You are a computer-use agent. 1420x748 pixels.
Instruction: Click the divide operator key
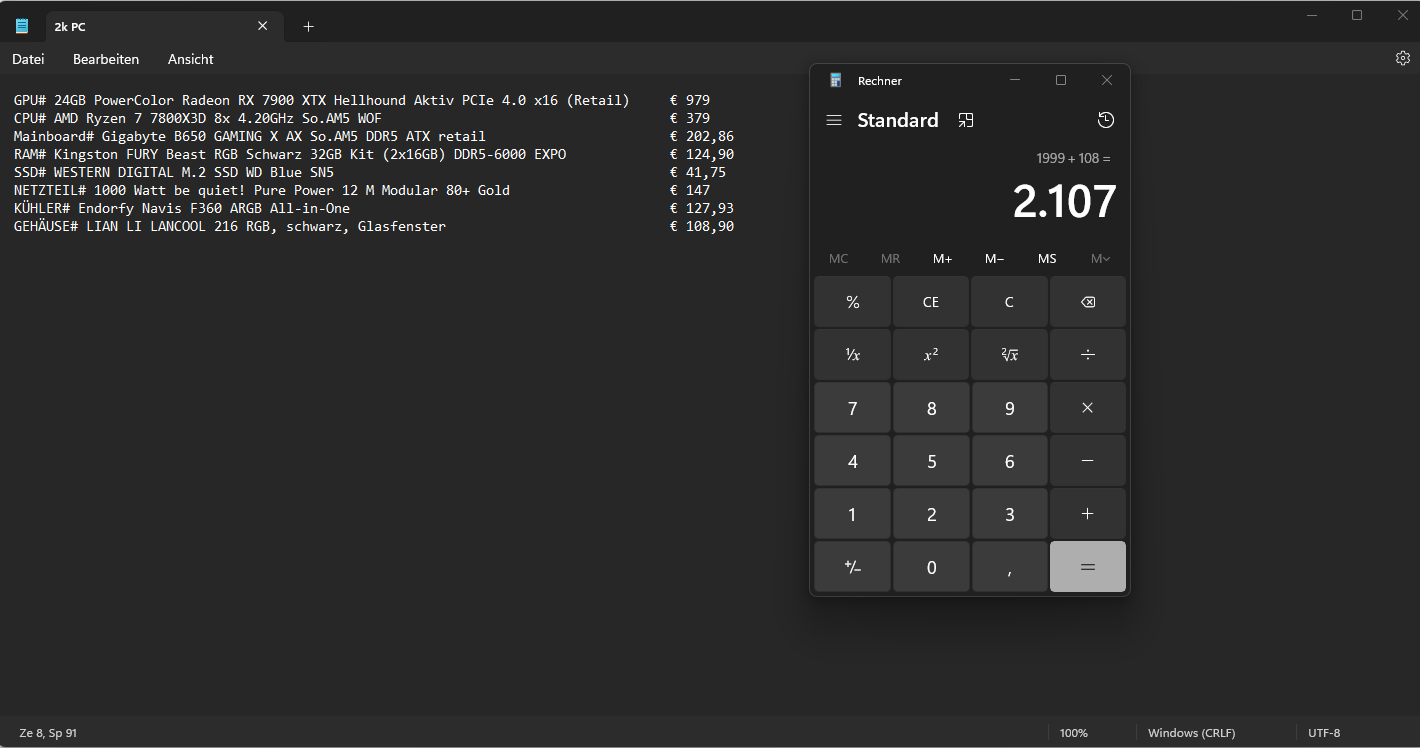(x=1088, y=355)
